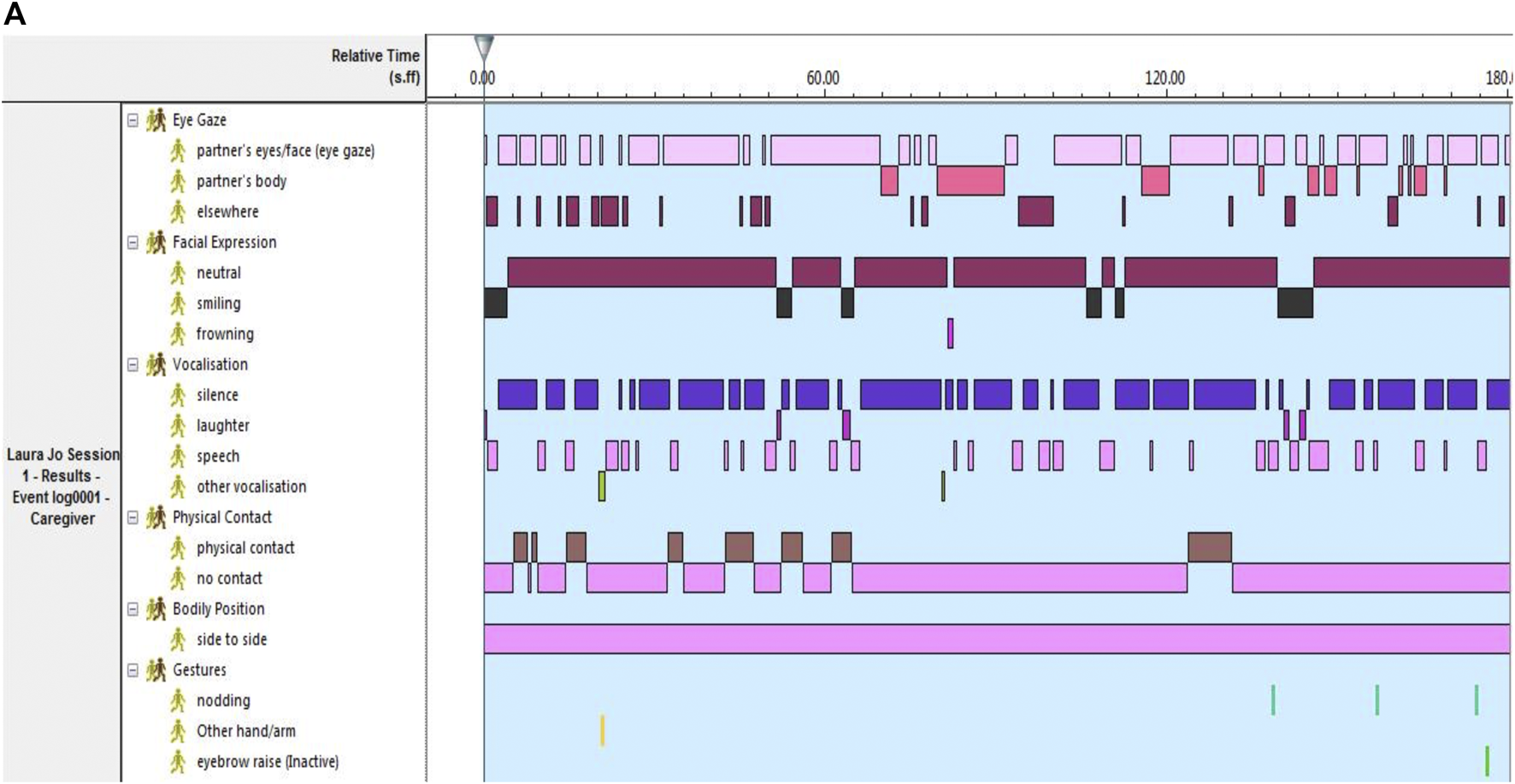Click the Eye Gaze group icon
The image size is (1515, 784).
coord(156,121)
